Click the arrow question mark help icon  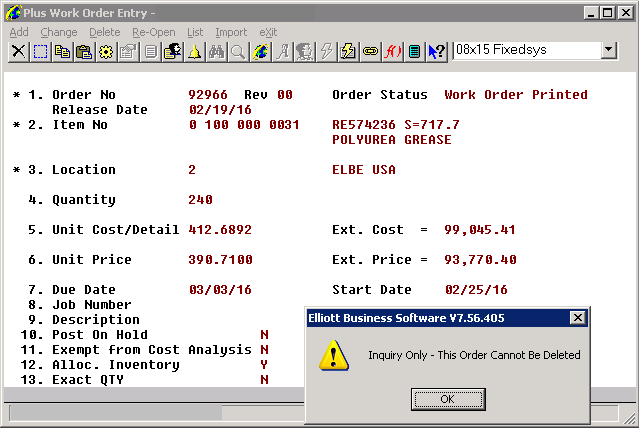436,52
